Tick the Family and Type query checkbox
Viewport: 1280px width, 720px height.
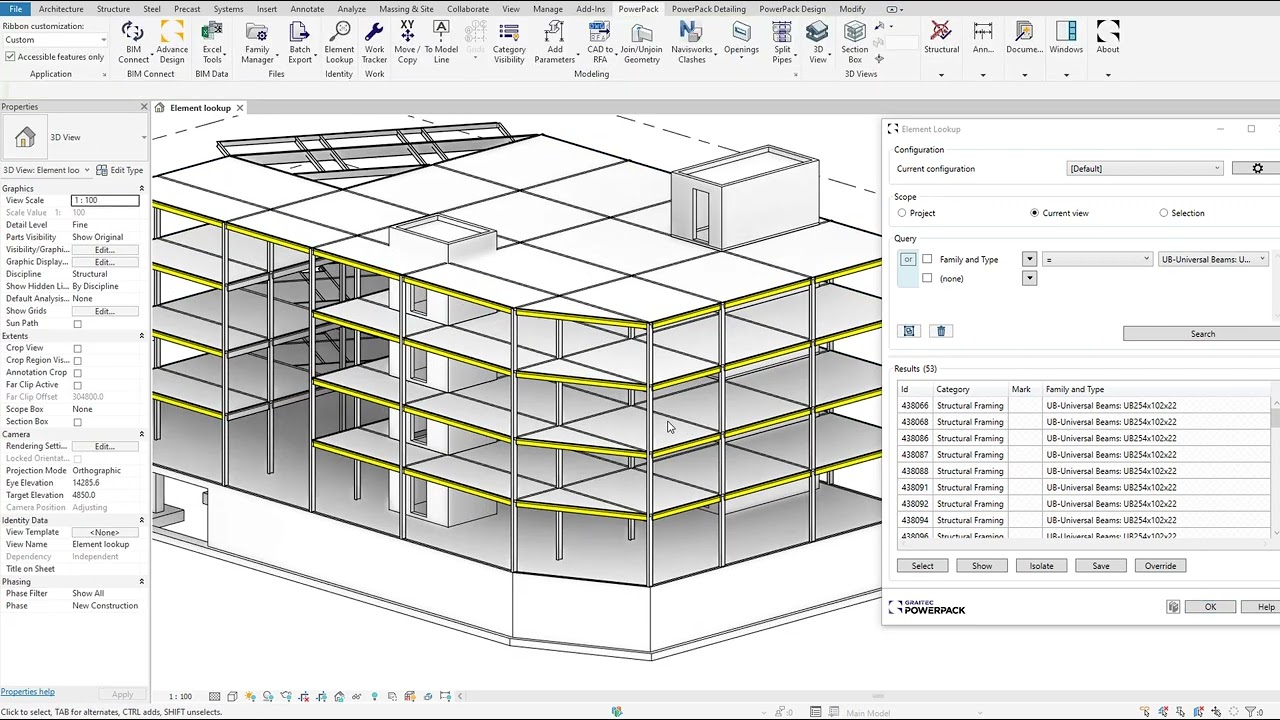[927, 260]
